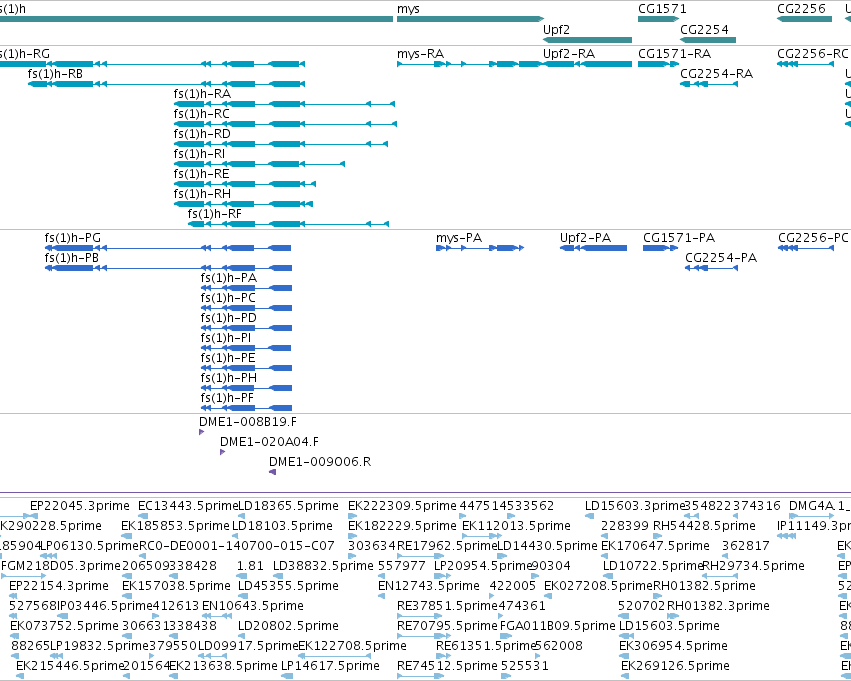The height and width of the screenshot is (681, 851).
Task: Click the fs(1)h-PE protein label
Action: tap(228, 358)
